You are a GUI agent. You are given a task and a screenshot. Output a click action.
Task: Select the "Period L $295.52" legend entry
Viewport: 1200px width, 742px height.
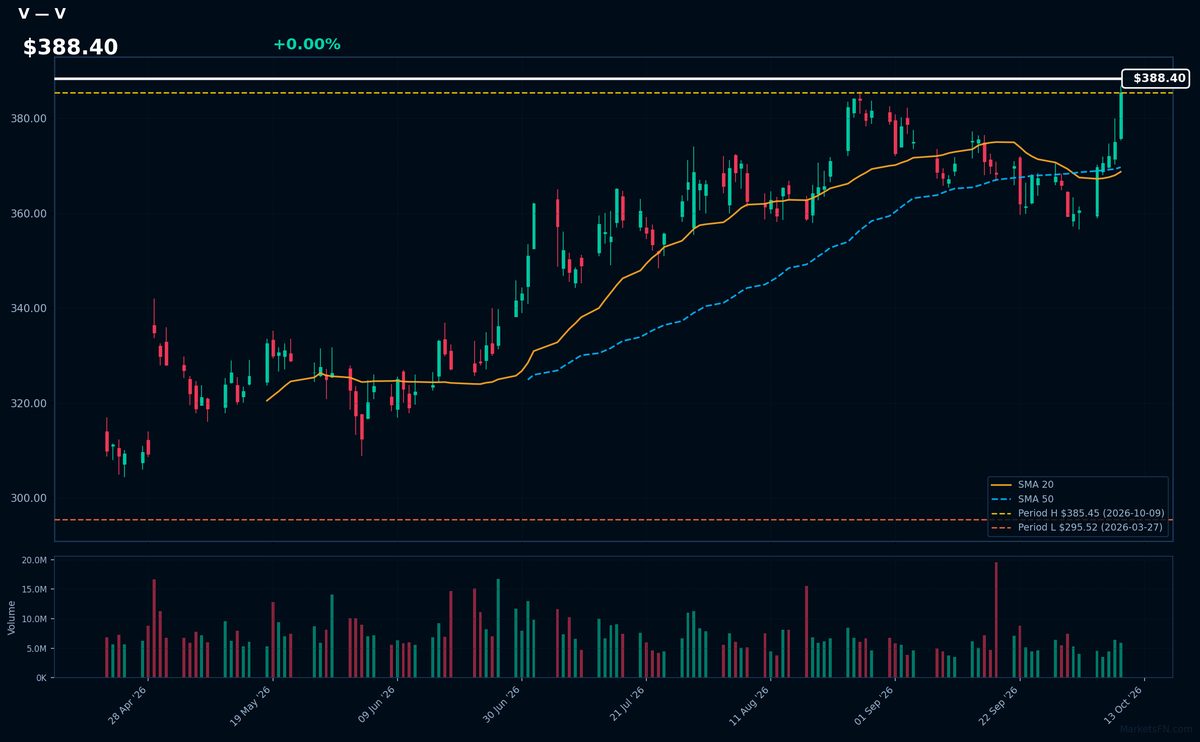coord(1078,527)
